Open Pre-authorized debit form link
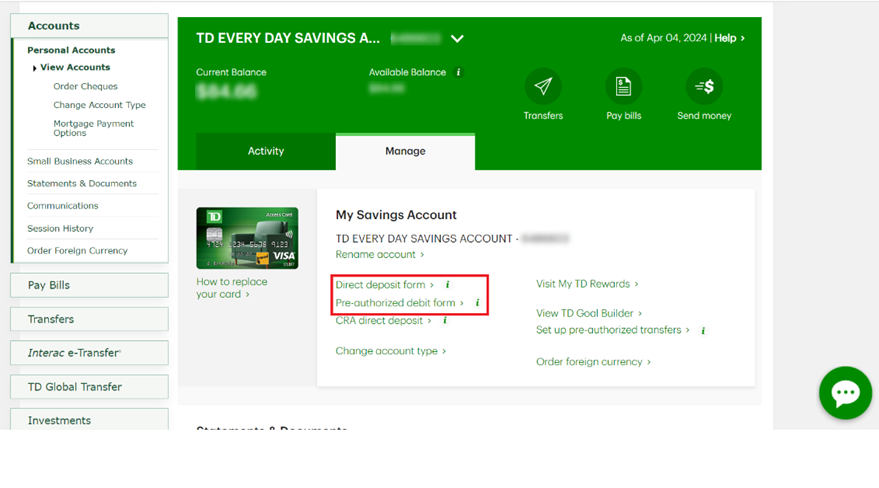The width and height of the screenshot is (879, 488). coord(400,303)
